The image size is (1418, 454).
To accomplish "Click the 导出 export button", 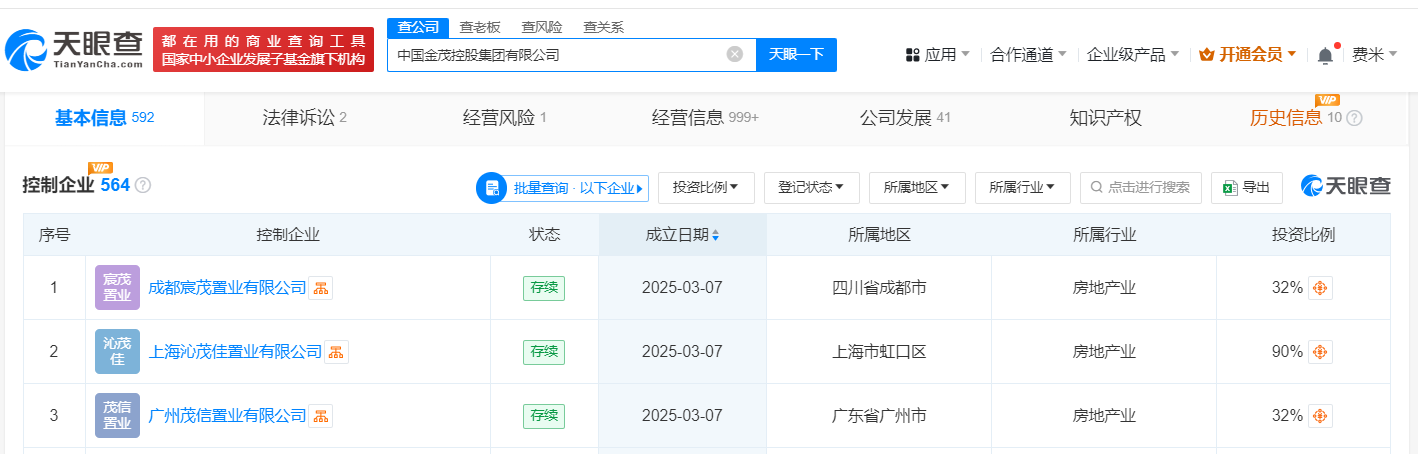I will click(1246, 187).
